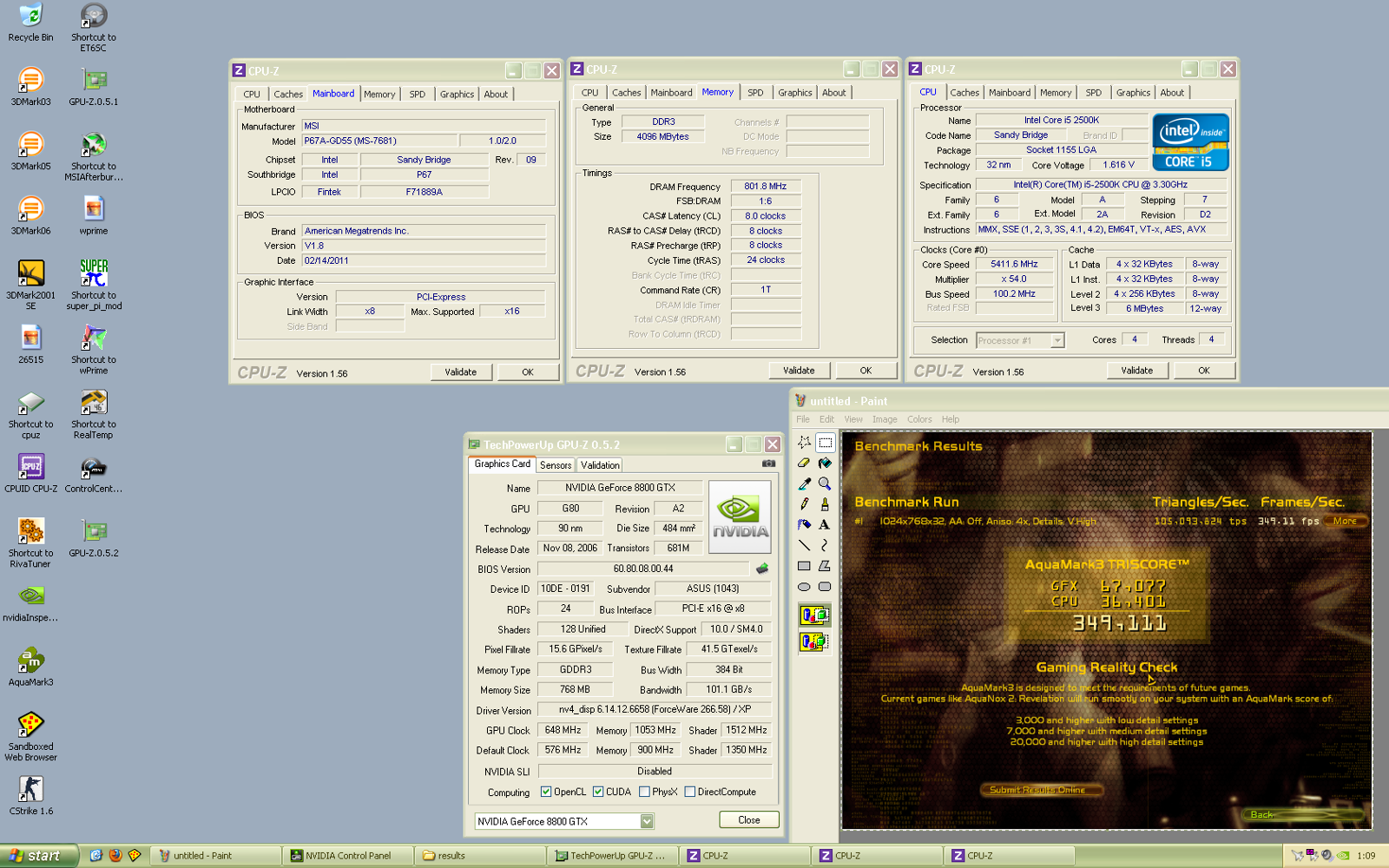Choose the Rounded Rectangle tool
This screenshot has width=1389, height=868.
click(x=825, y=587)
